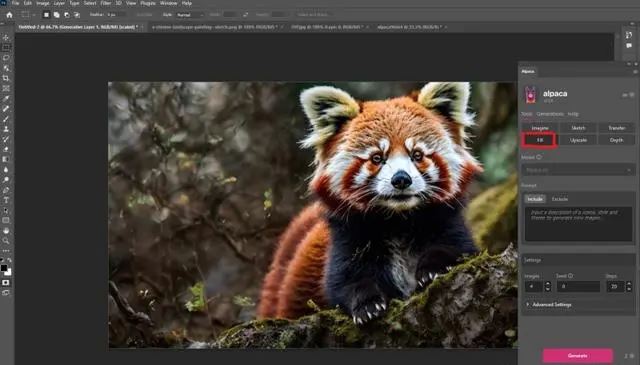Click the Home icon in options bar

click(9, 15)
